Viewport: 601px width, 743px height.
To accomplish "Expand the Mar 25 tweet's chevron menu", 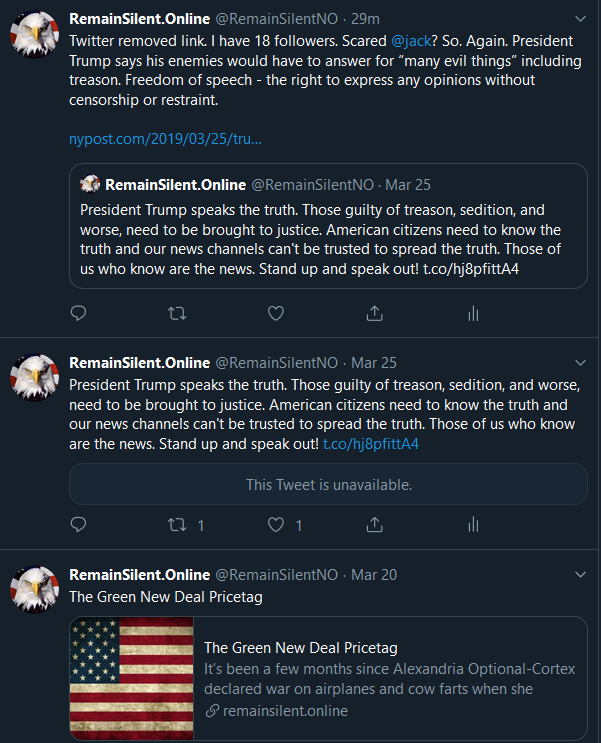I will [x=582, y=362].
